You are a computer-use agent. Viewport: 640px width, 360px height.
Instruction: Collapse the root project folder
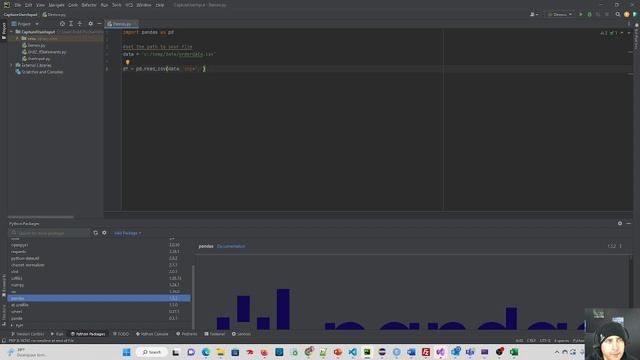coord(12,32)
